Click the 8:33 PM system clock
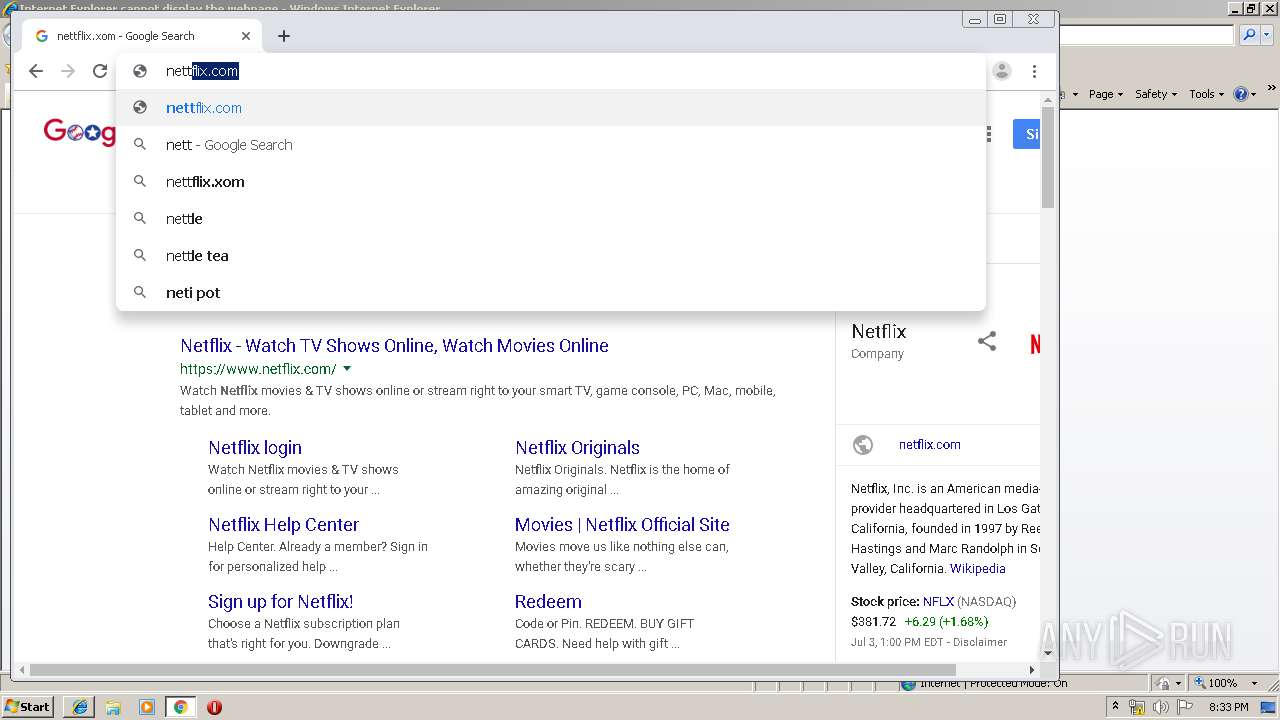 coord(1228,707)
